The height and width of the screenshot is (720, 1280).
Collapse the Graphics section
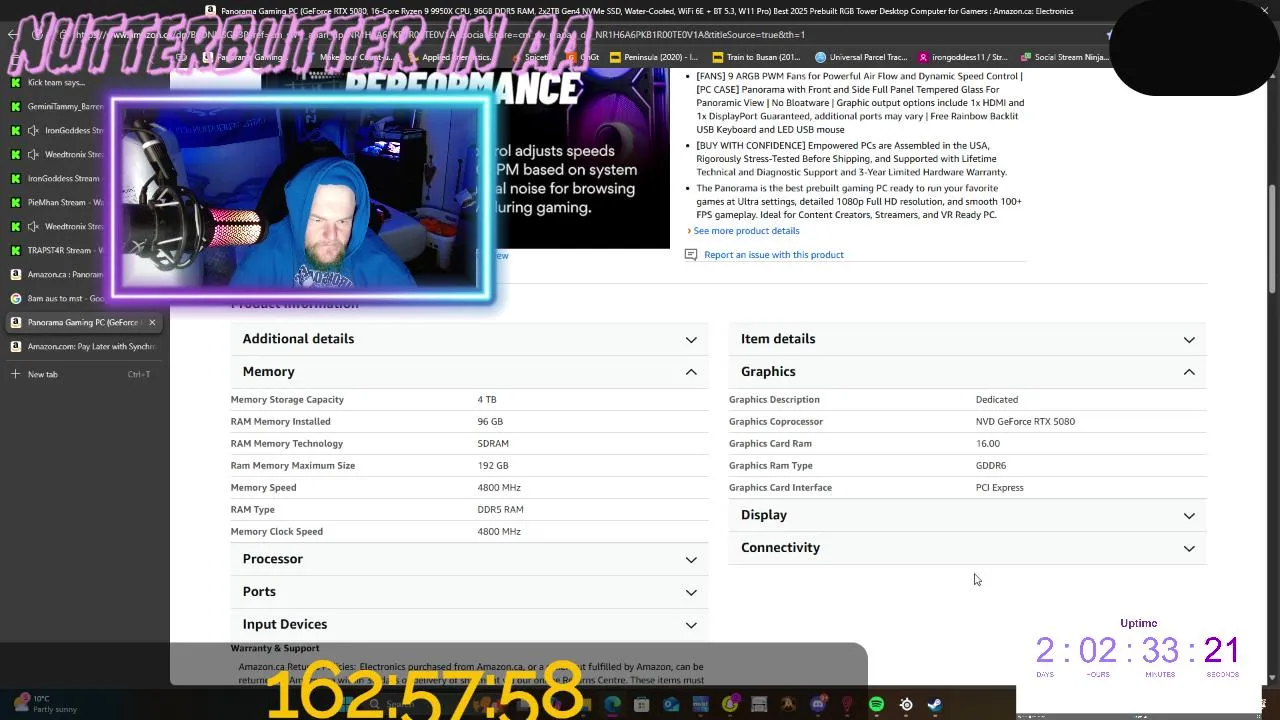pos(967,371)
